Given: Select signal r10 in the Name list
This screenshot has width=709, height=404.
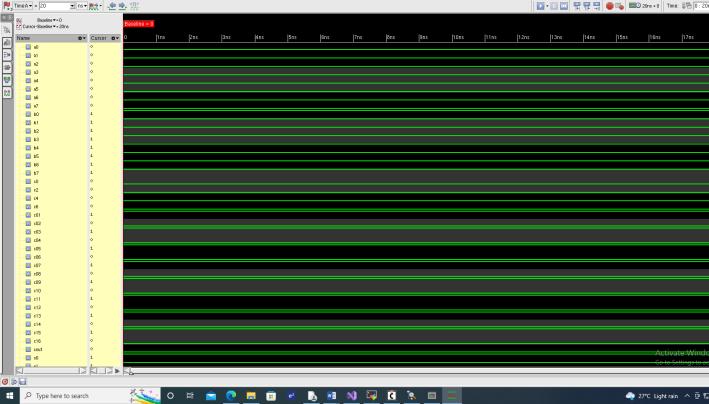Looking at the screenshot, I should click(37, 291).
